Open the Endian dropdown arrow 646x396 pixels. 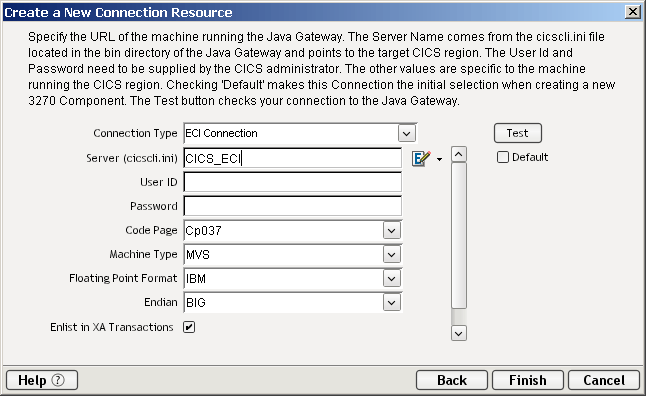click(391, 303)
